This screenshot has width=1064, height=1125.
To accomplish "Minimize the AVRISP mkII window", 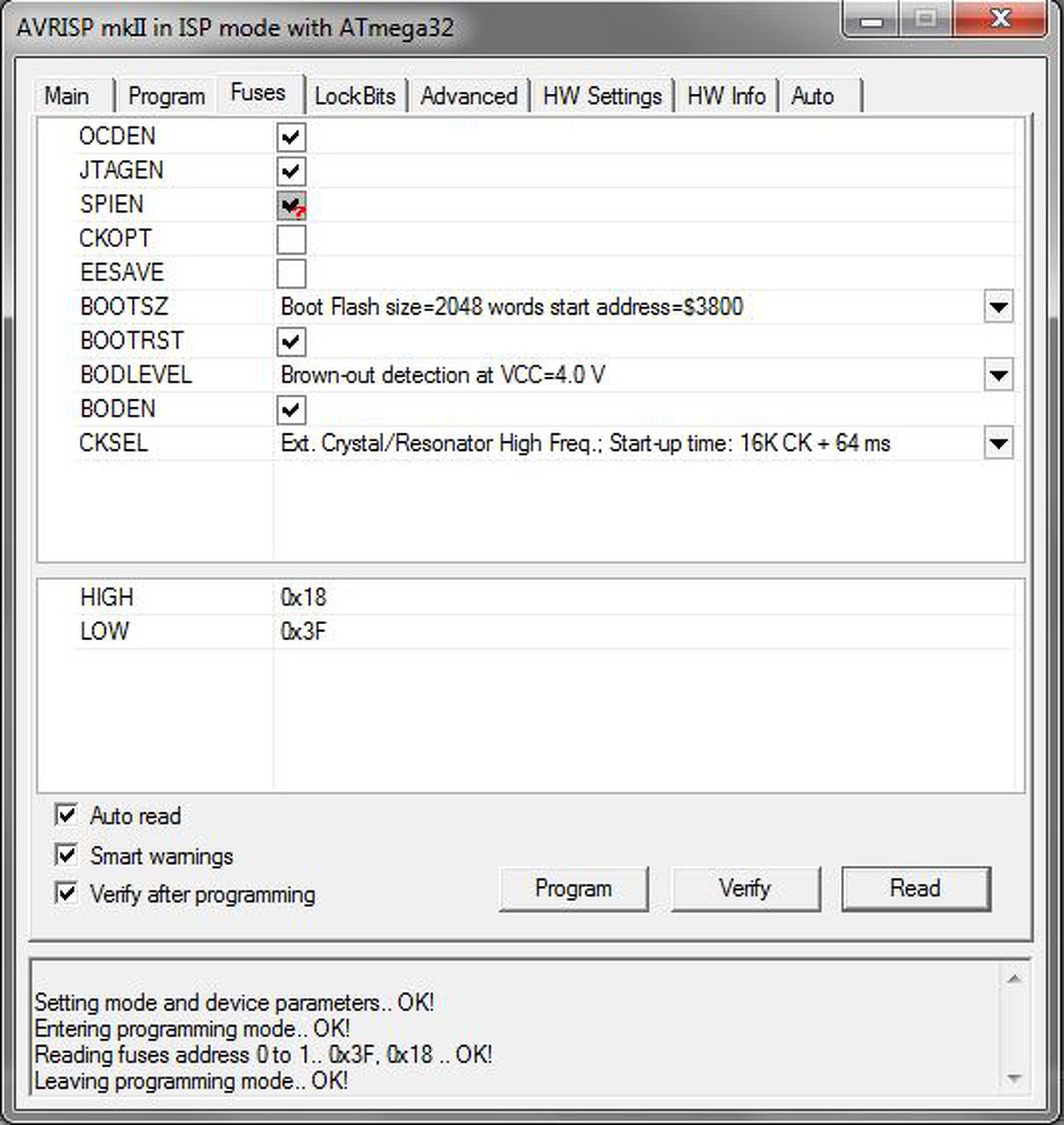I will coord(870,19).
